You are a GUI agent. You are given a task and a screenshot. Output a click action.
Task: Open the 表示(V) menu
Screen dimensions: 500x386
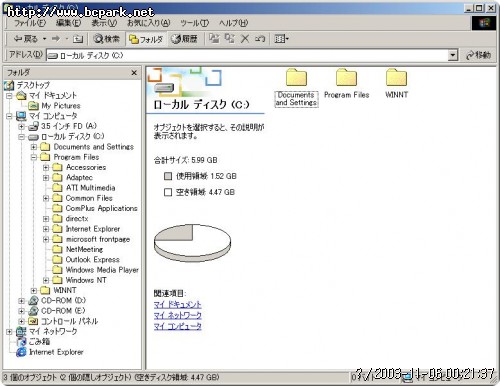tap(104, 23)
